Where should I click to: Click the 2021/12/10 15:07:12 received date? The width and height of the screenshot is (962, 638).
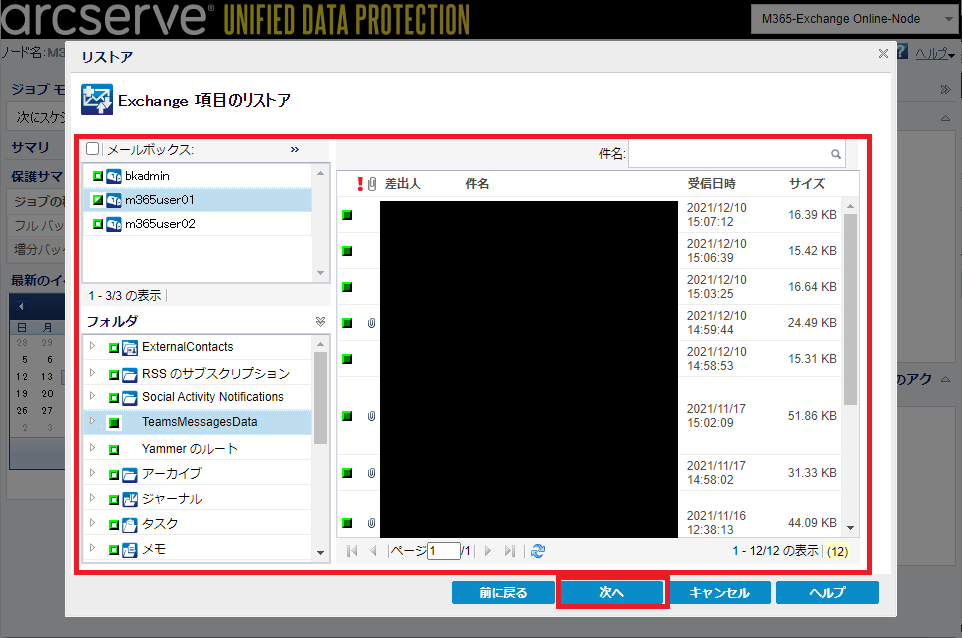(717, 215)
